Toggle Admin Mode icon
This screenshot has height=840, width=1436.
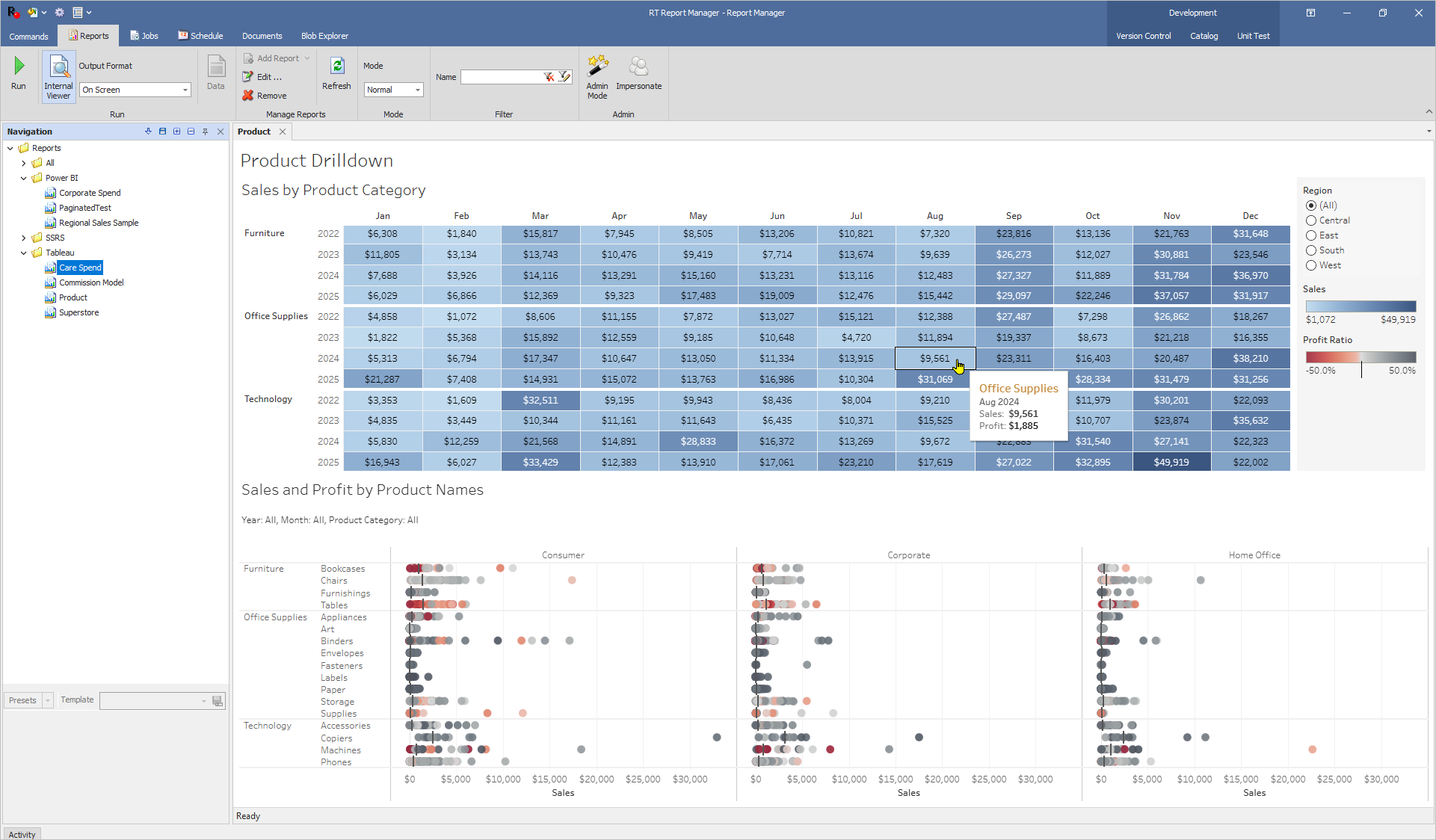tap(597, 67)
